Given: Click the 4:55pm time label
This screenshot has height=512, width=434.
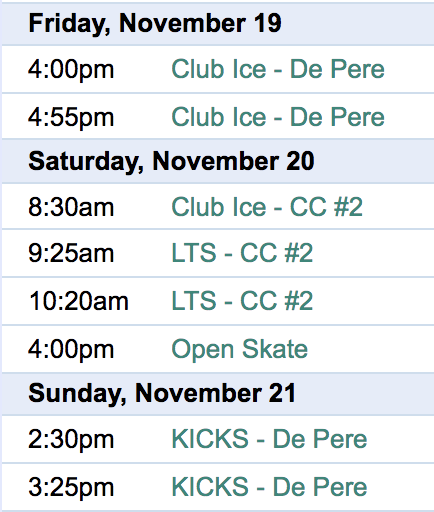Looking at the screenshot, I should pos(71,118).
